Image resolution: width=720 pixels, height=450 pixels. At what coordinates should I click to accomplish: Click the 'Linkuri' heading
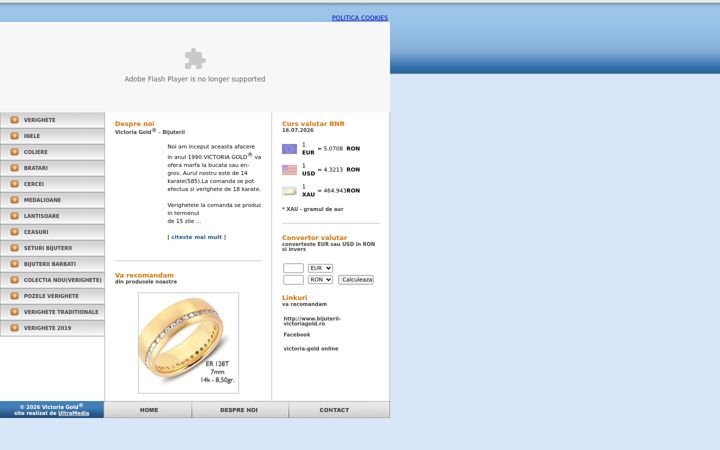(294, 298)
